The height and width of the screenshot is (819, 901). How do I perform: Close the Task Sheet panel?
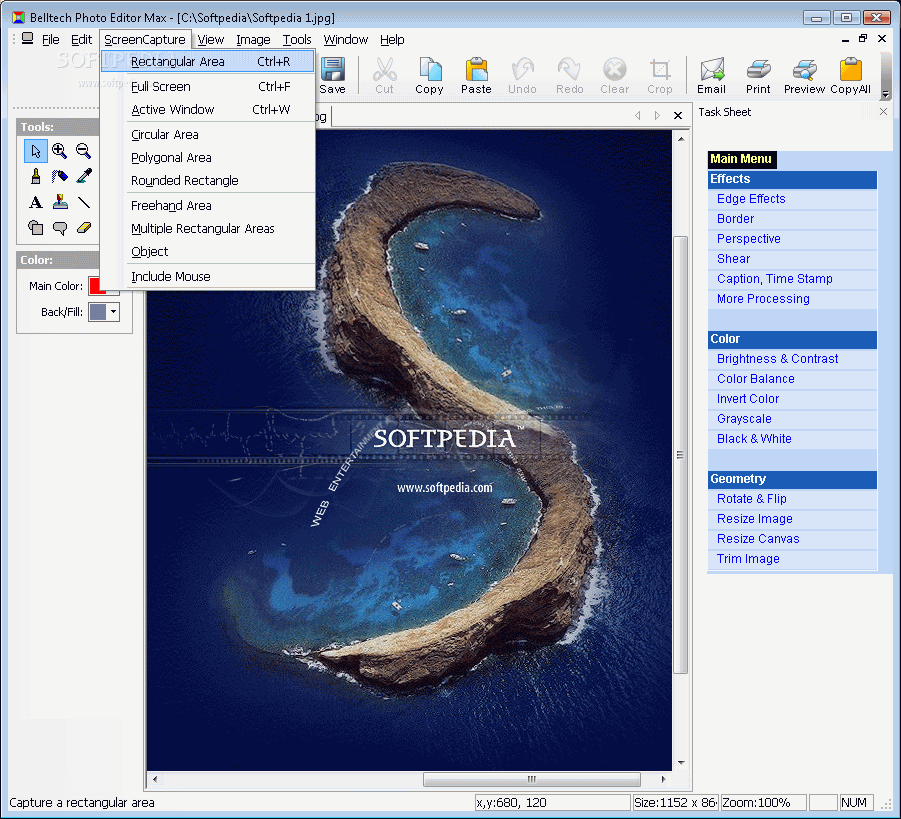(x=883, y=112)
